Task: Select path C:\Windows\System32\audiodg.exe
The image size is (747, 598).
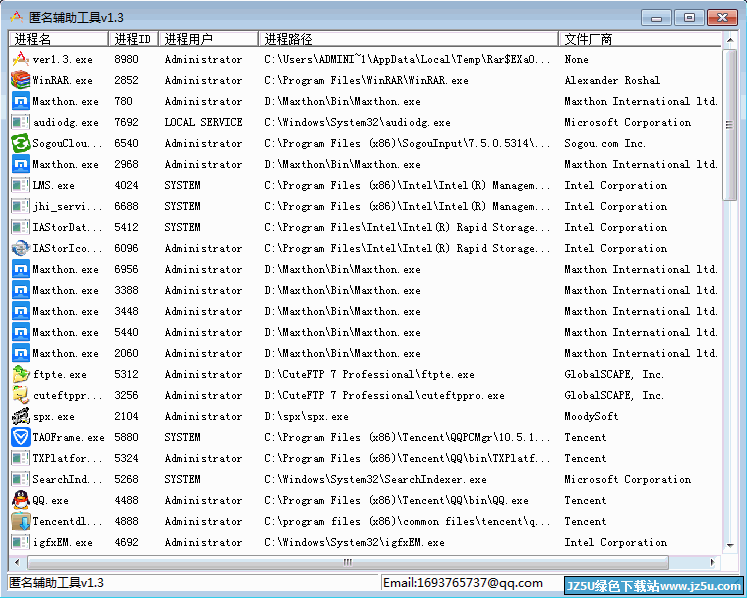Action: [x=357, y=122]
